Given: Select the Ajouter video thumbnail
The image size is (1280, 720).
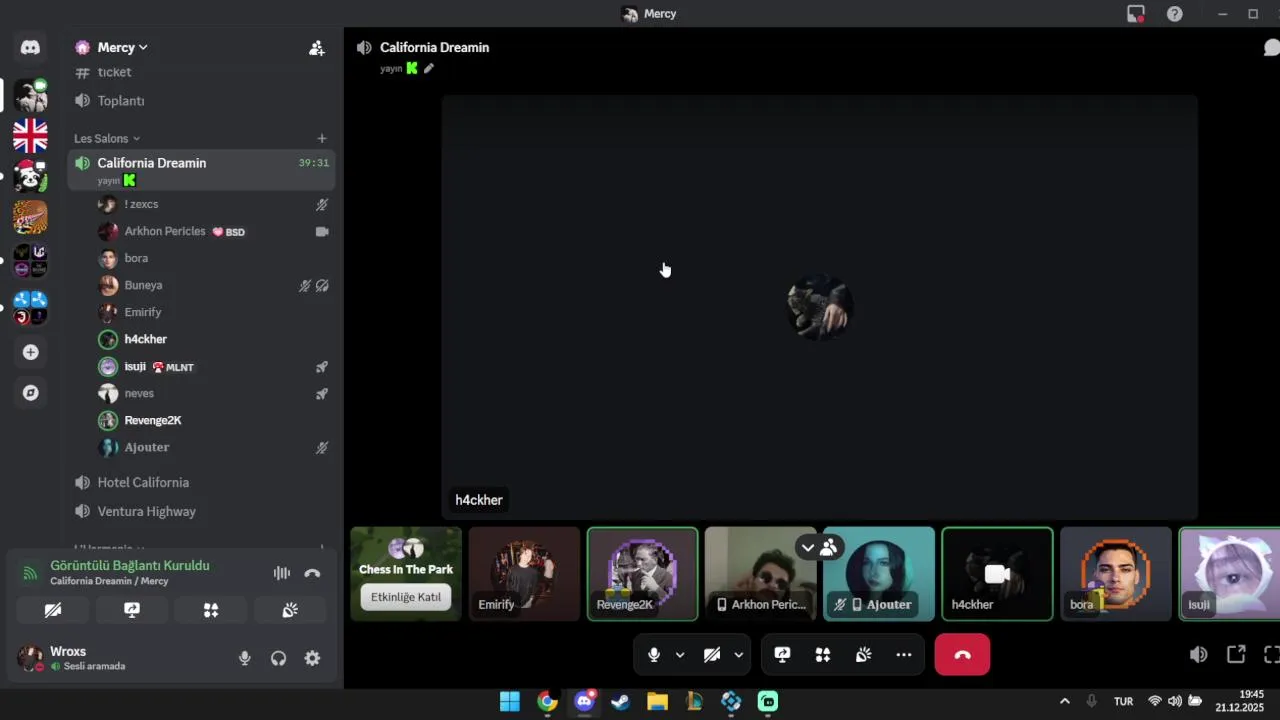Looking at the screenshot, I should click(879, 574).
